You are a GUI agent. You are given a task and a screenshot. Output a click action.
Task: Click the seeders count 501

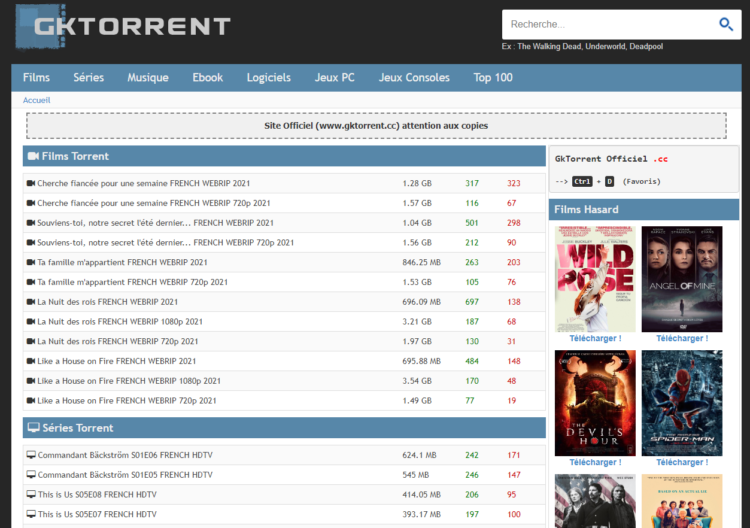click(472, 222)
